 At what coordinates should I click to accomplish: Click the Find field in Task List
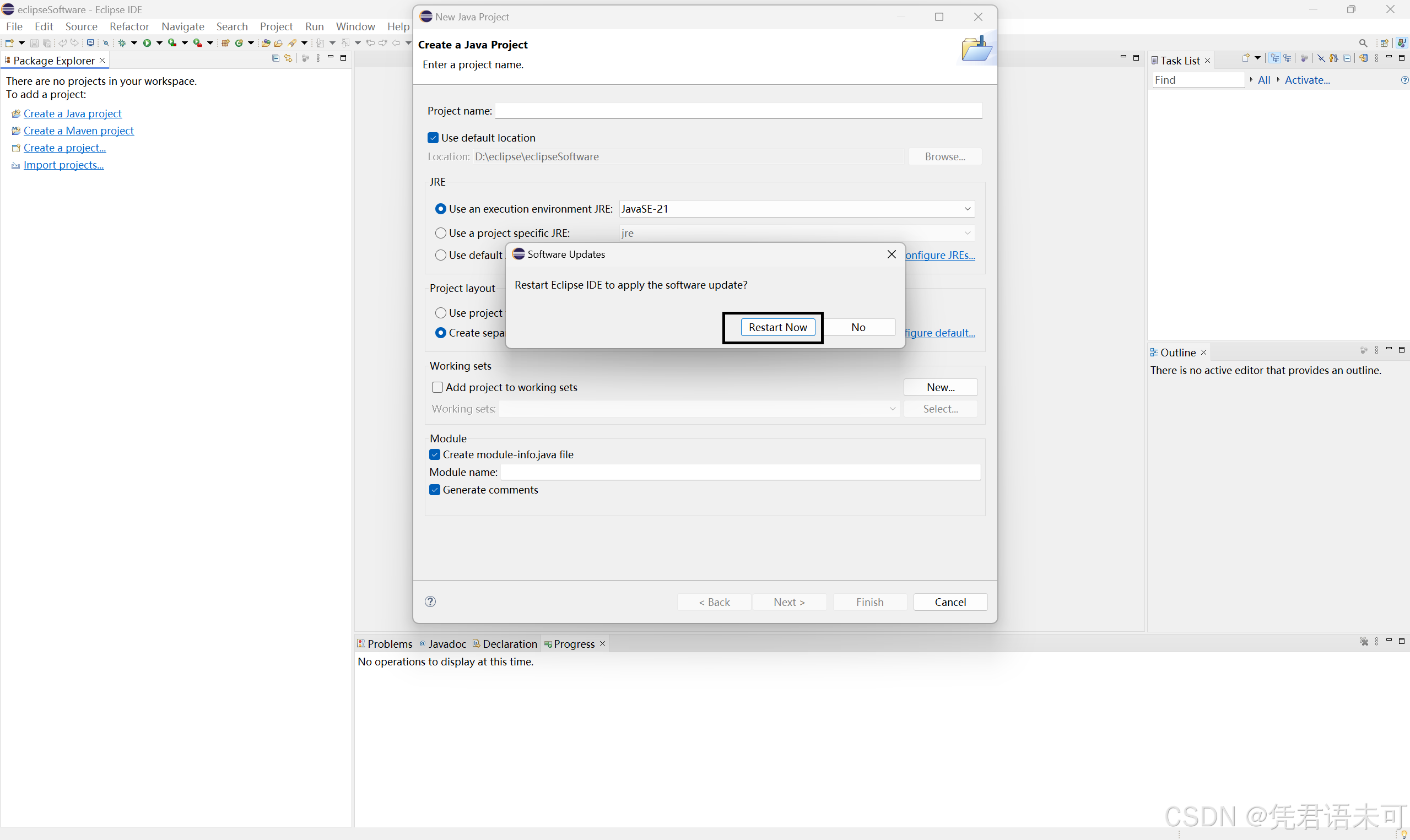tap(1198, 80)
